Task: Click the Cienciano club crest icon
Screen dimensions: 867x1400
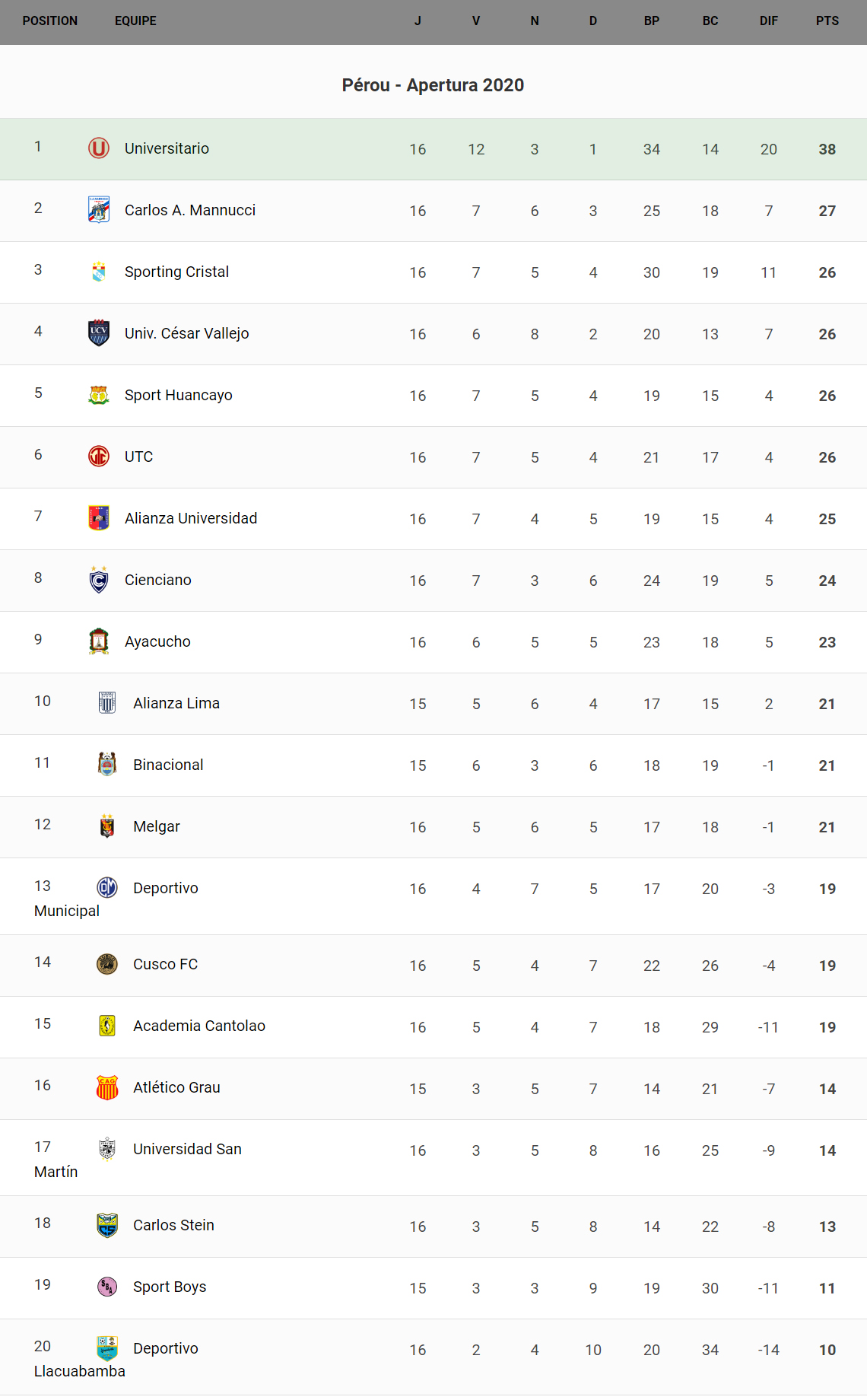Action: click(x=99, y=580)
